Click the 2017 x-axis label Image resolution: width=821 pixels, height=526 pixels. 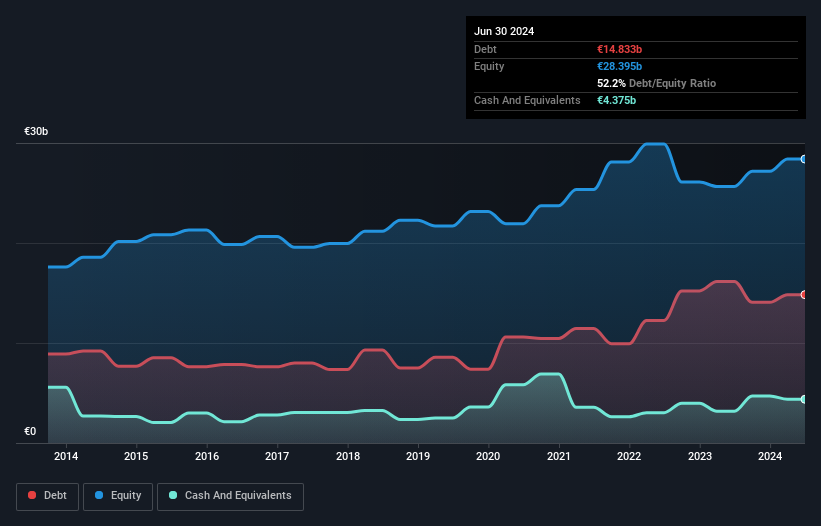click(x=277, y=456)
